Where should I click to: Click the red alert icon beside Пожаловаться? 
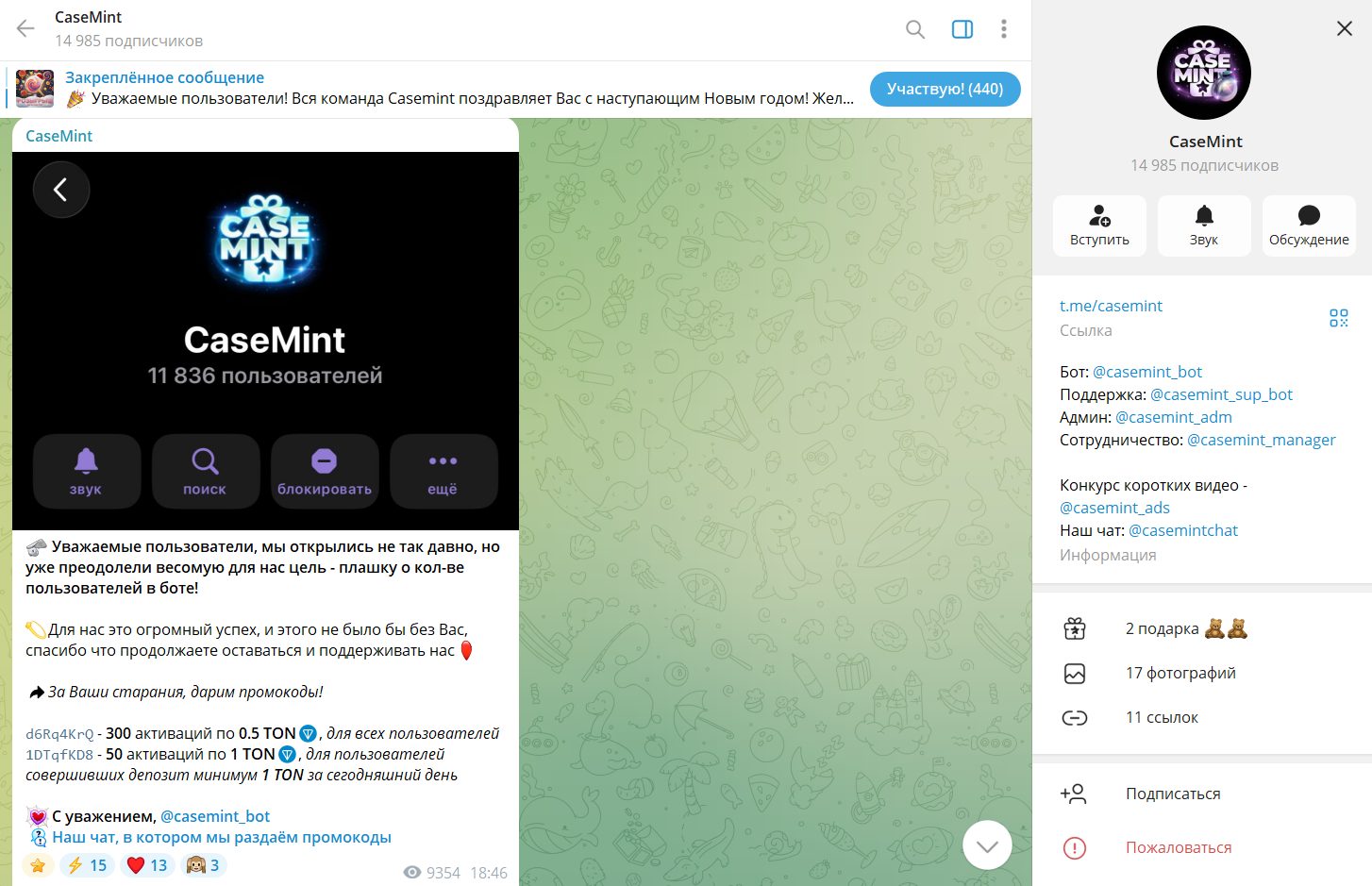tap(1075, 847)
